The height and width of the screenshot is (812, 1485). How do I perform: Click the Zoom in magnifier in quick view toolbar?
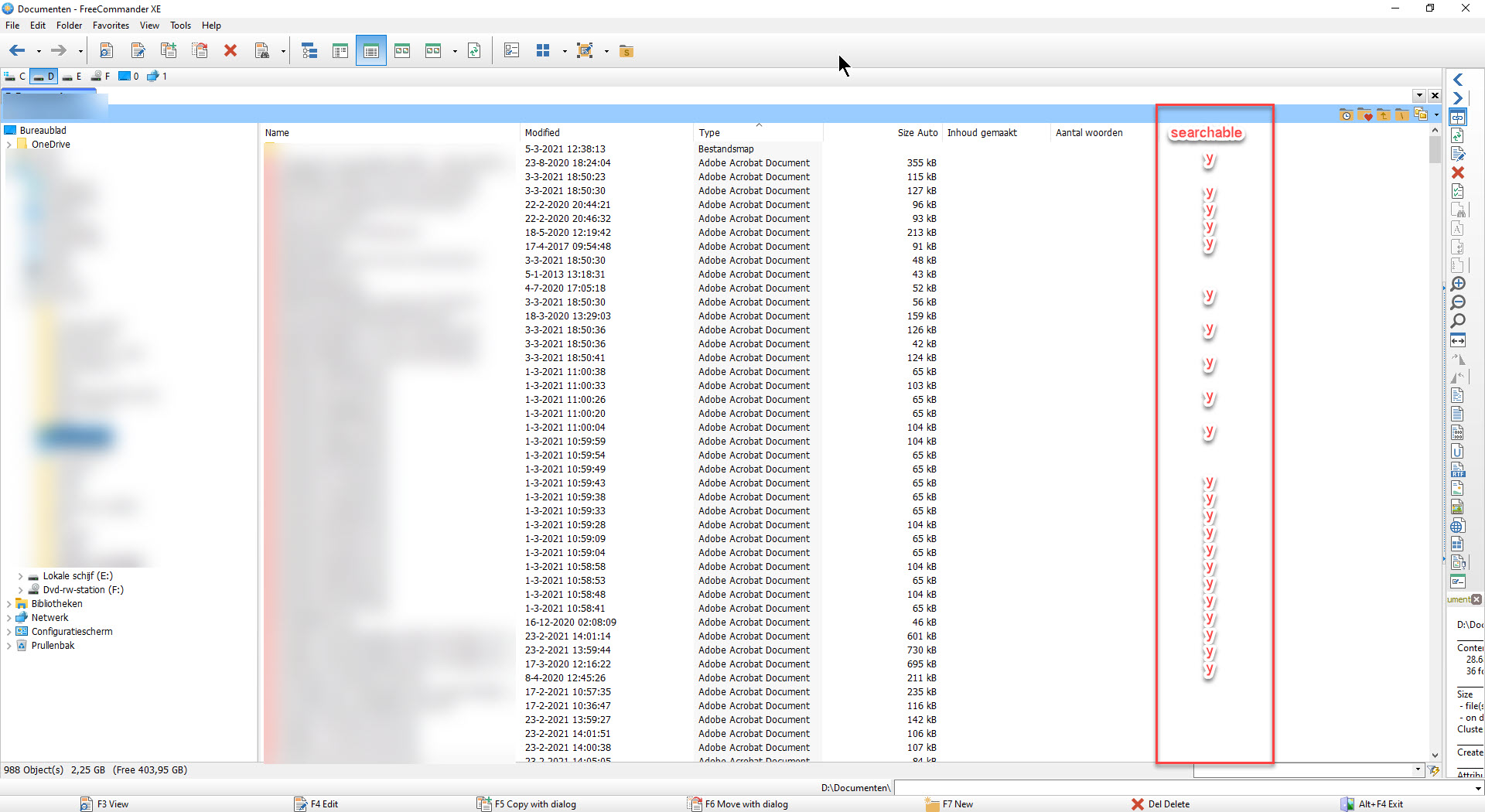tap(1458, 284)
